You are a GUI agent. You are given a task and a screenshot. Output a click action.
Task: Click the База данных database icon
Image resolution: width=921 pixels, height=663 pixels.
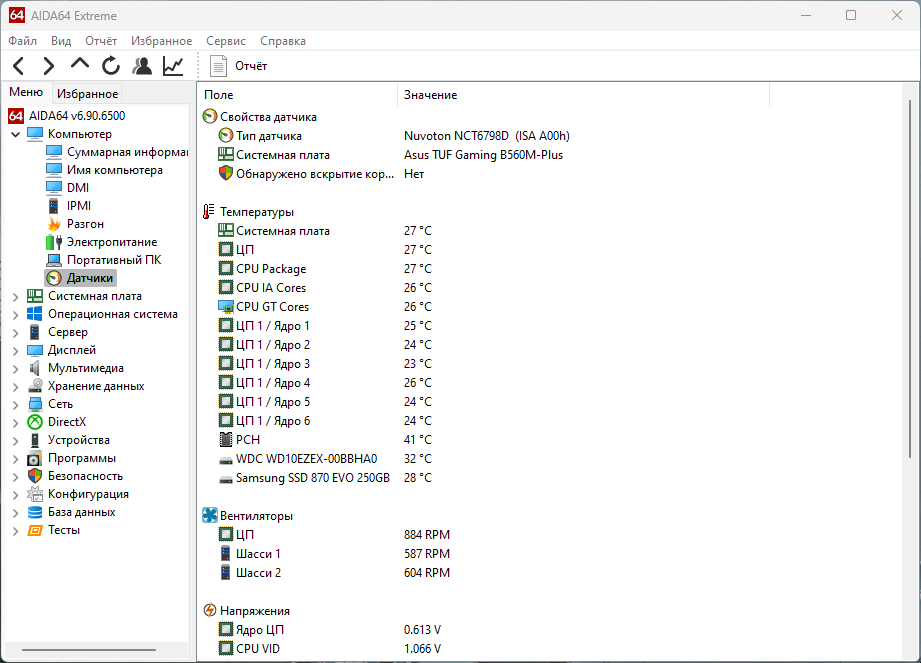coord(35,512)
